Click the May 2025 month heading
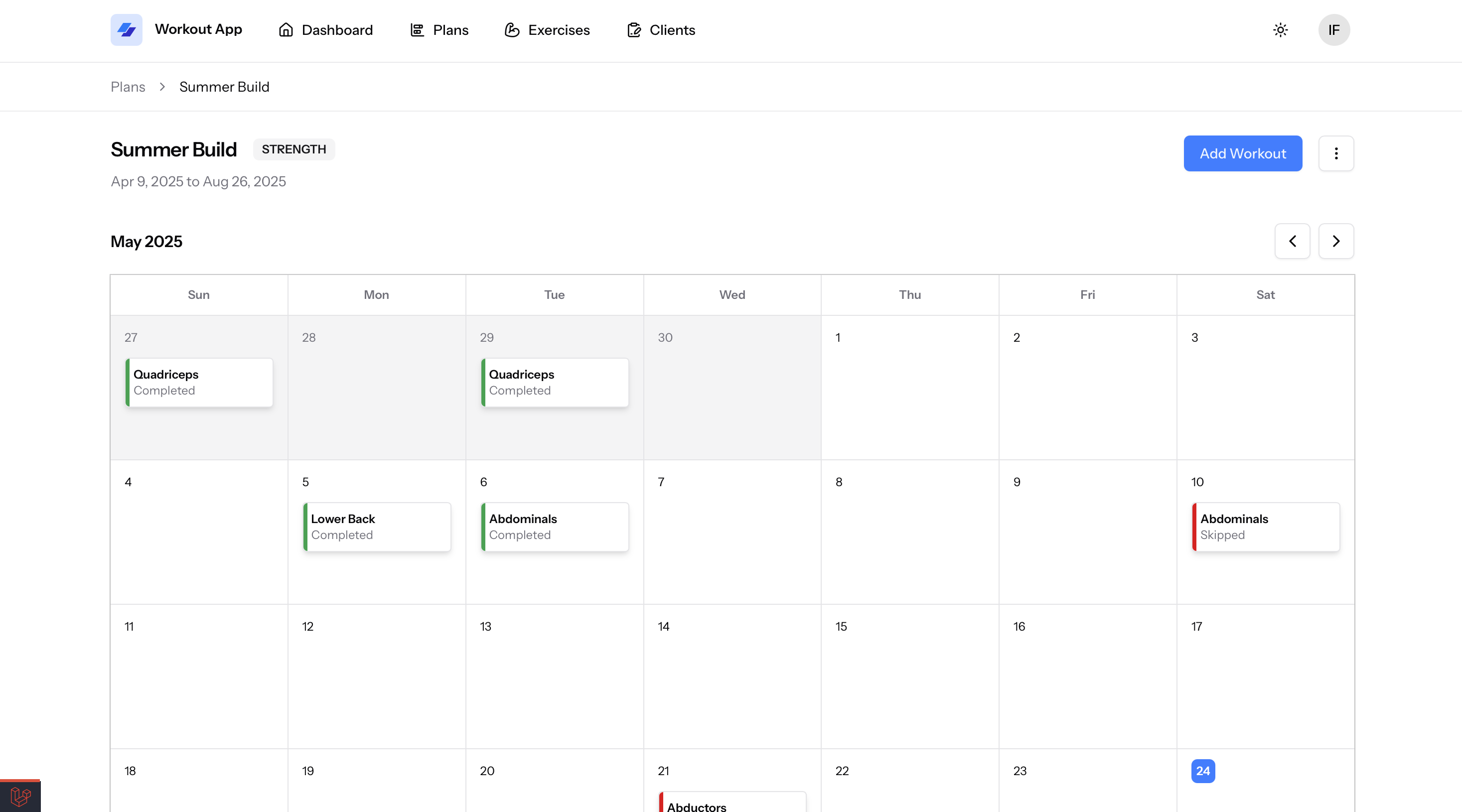 pos(146,242)
